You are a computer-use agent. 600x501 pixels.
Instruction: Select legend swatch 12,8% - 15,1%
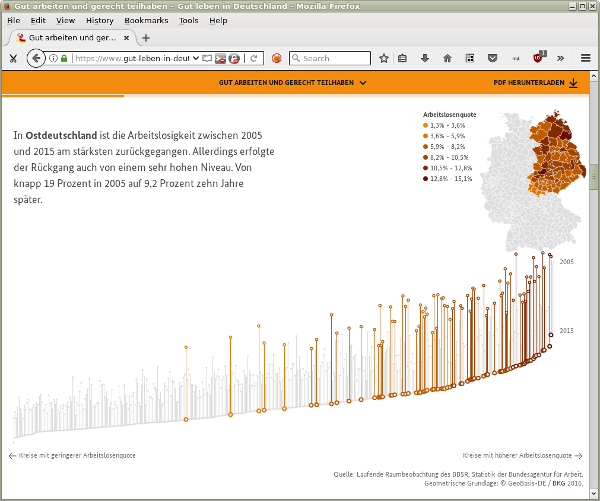coord(425,179)
